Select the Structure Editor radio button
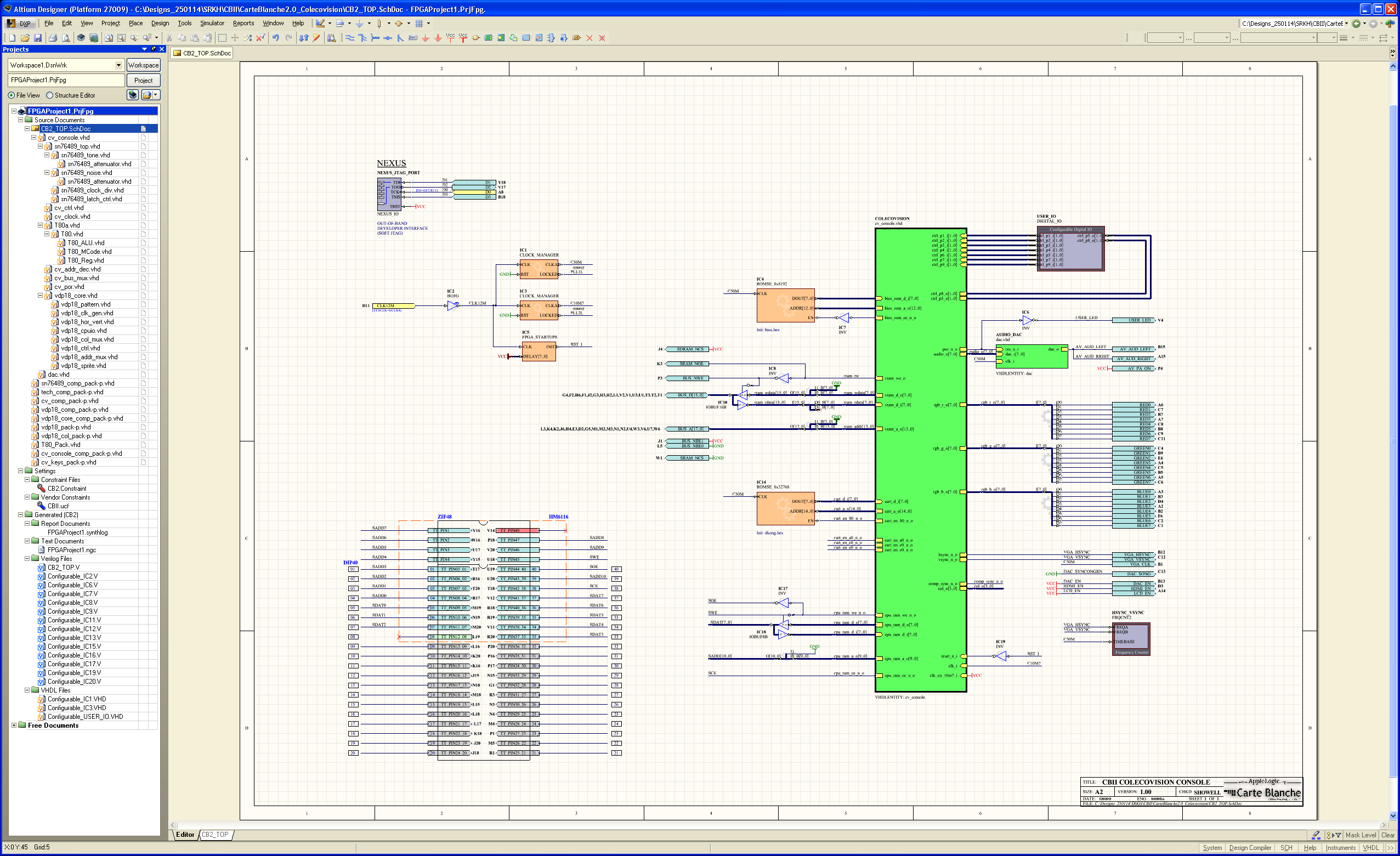Screen dimensions: 1400x856 pos(49,95)
